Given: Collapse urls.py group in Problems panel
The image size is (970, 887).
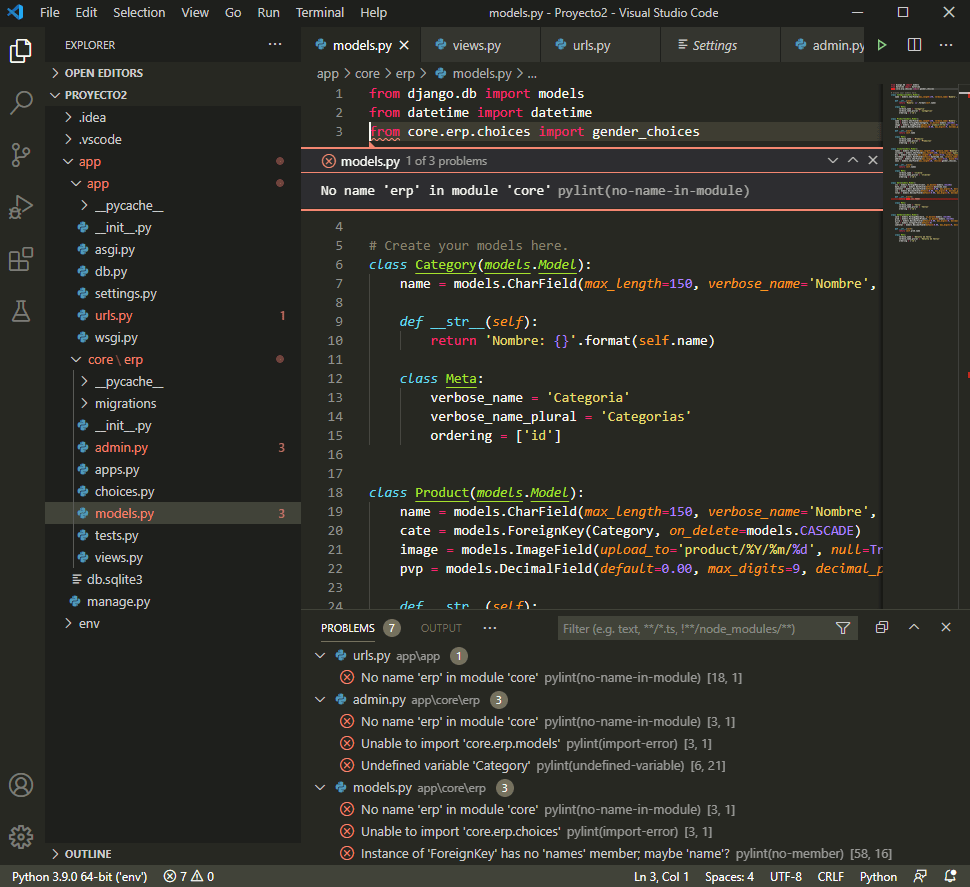Looking at the screenshot, I should point(320,656).
